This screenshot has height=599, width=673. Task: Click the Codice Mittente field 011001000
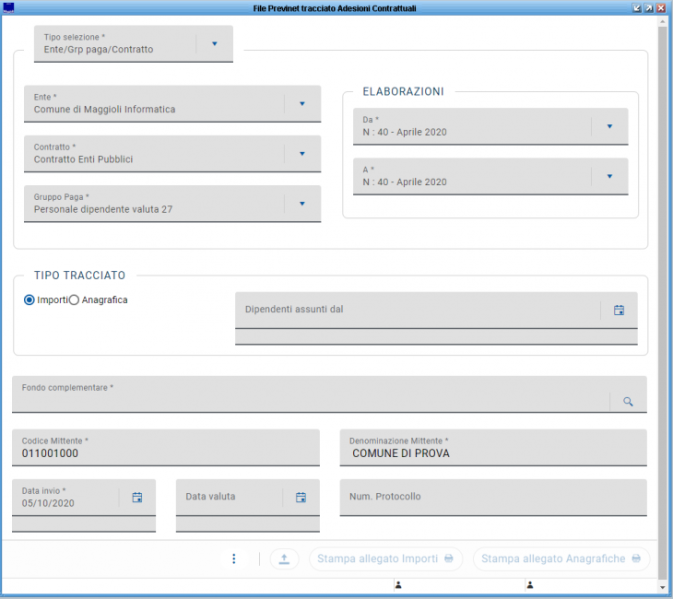click(x=166, y=448)
